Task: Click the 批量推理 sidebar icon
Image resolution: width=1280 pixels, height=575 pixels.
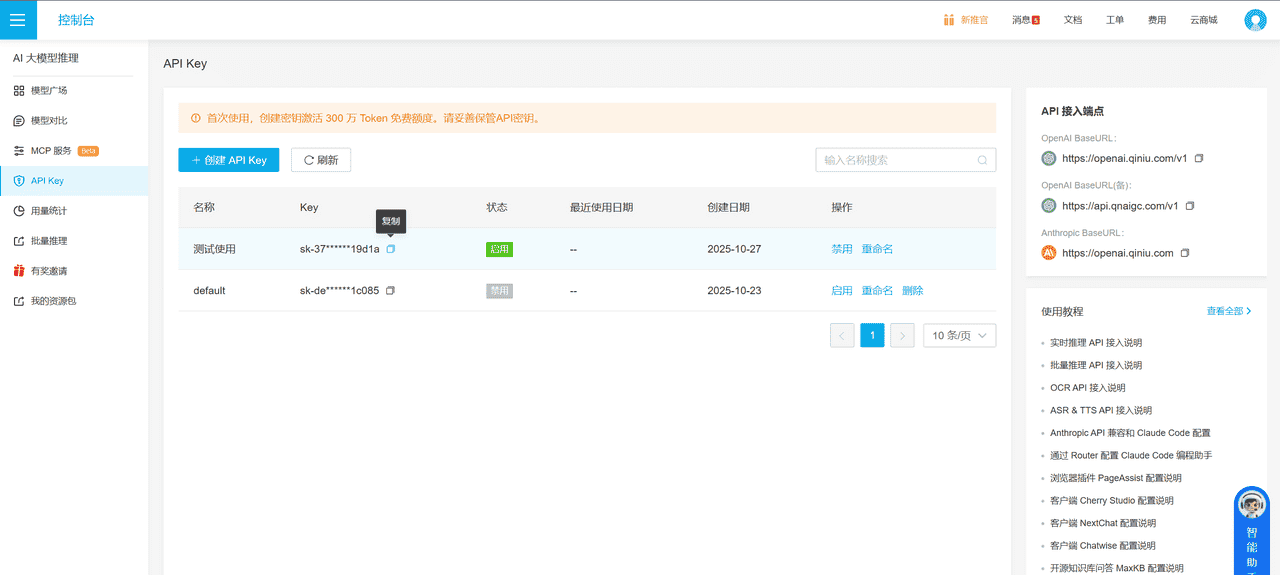Action: [19, 241]
